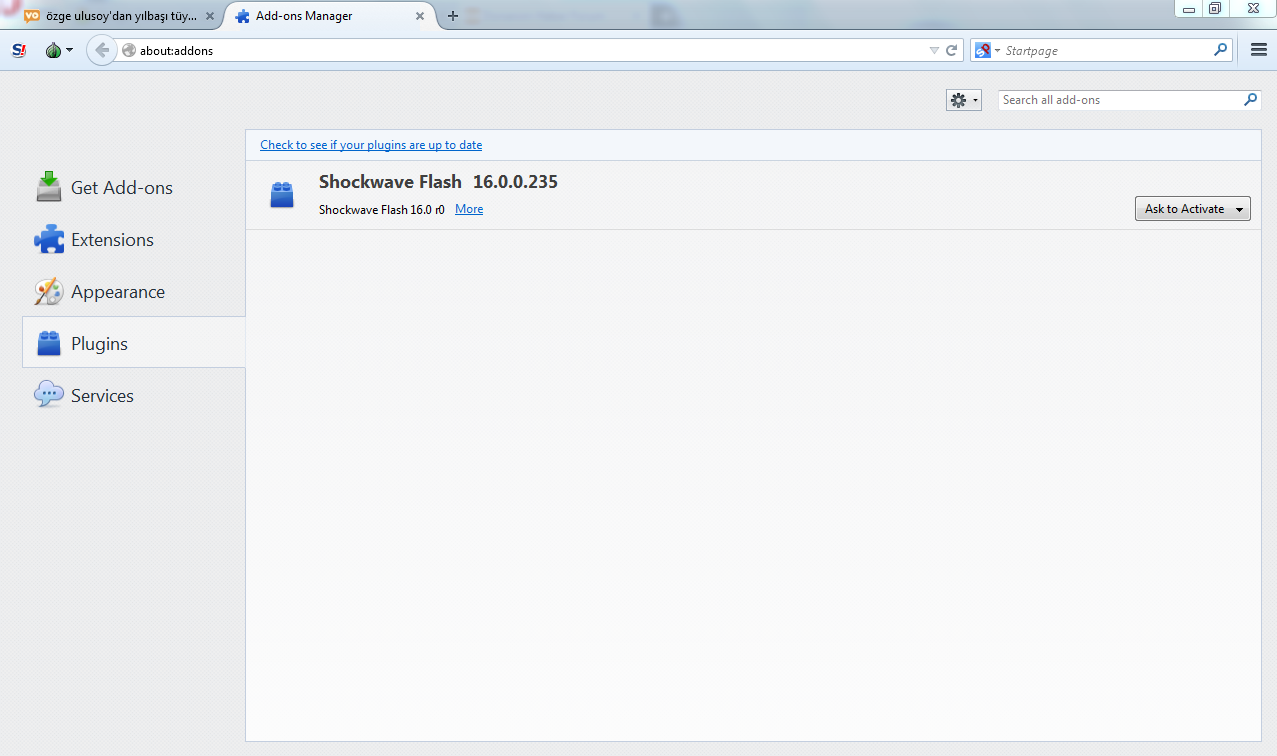1277x756 pixels.
Task: Select the Add-ons Manager tab
Action: click(332, 16)
